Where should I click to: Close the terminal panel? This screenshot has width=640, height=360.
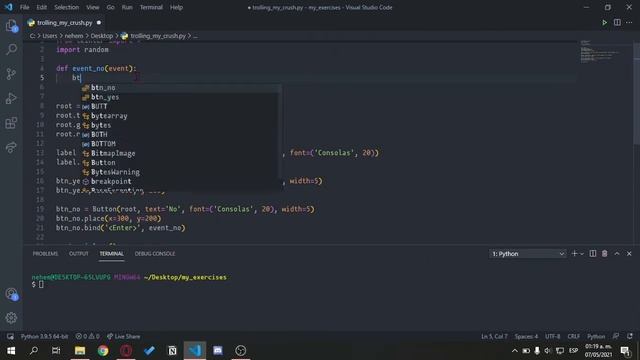[629, 253]
